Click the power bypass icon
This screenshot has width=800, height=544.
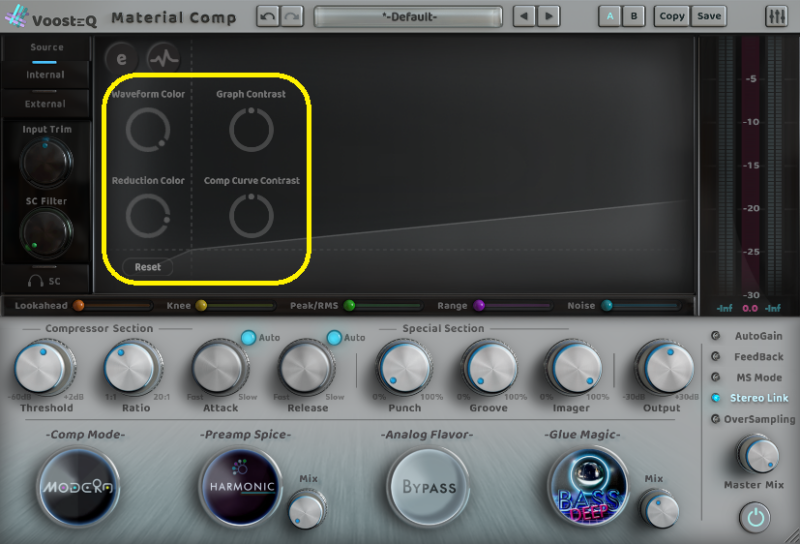755,517
